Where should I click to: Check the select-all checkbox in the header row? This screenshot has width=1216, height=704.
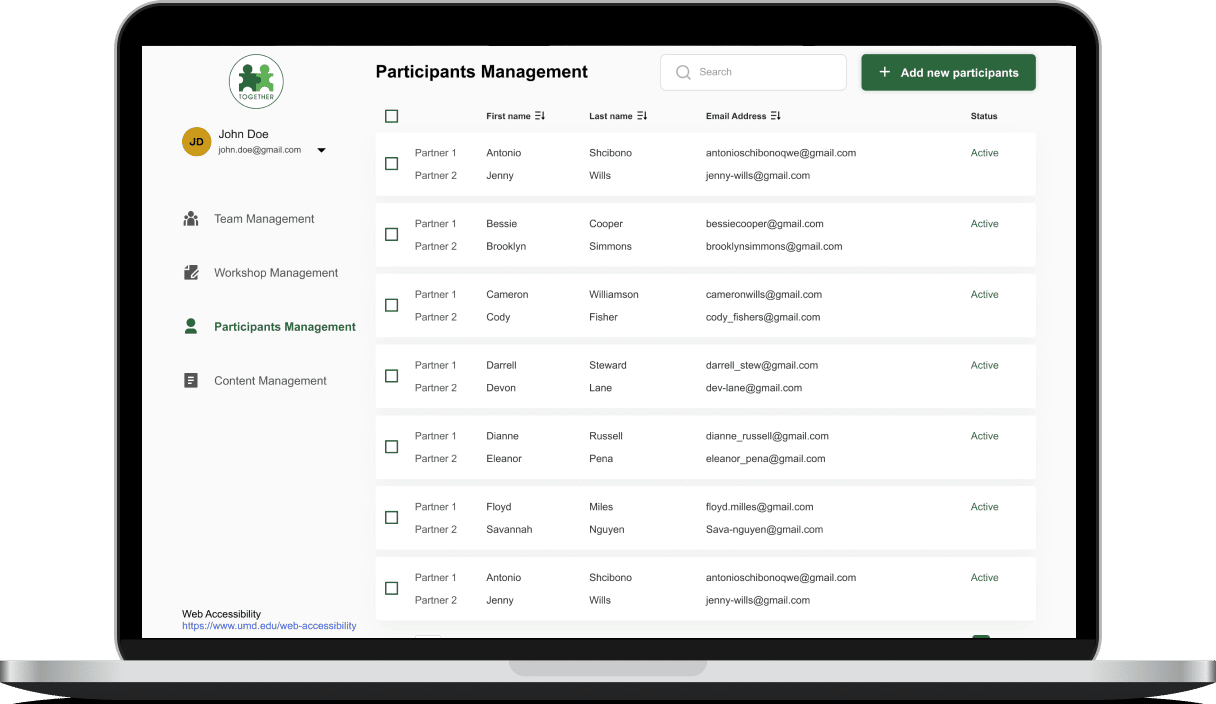point(391,116)
